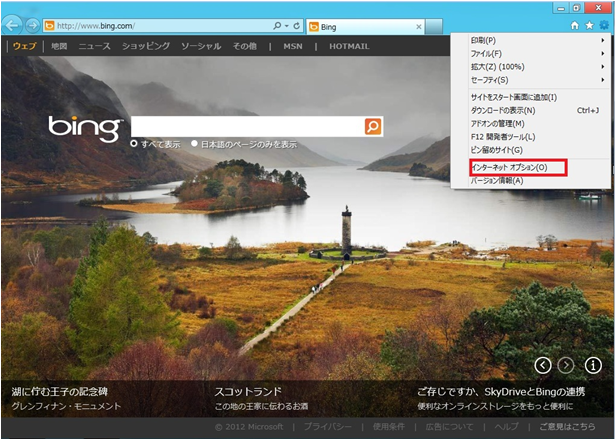Click 便利なオンラインストレージをもっと便利に subtitle
Screen dimensions: 616x440
[495, 406]
